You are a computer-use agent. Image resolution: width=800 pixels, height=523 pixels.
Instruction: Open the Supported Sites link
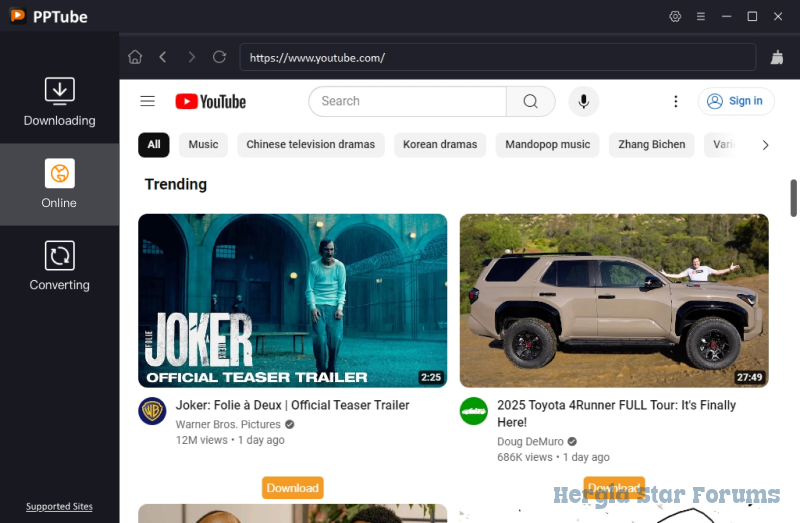(x=59, y=507)
